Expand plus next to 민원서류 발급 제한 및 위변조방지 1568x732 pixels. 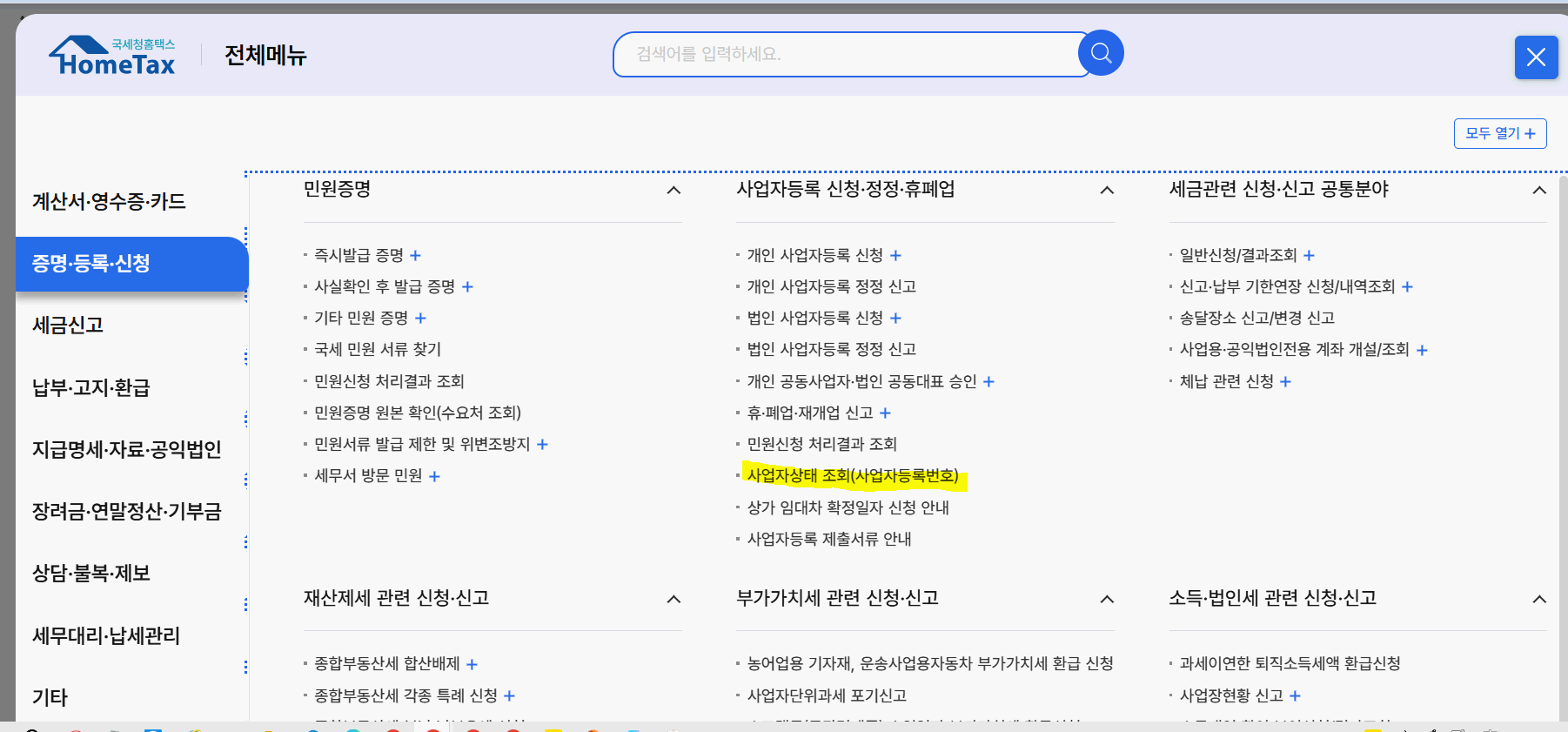(542, 444)
